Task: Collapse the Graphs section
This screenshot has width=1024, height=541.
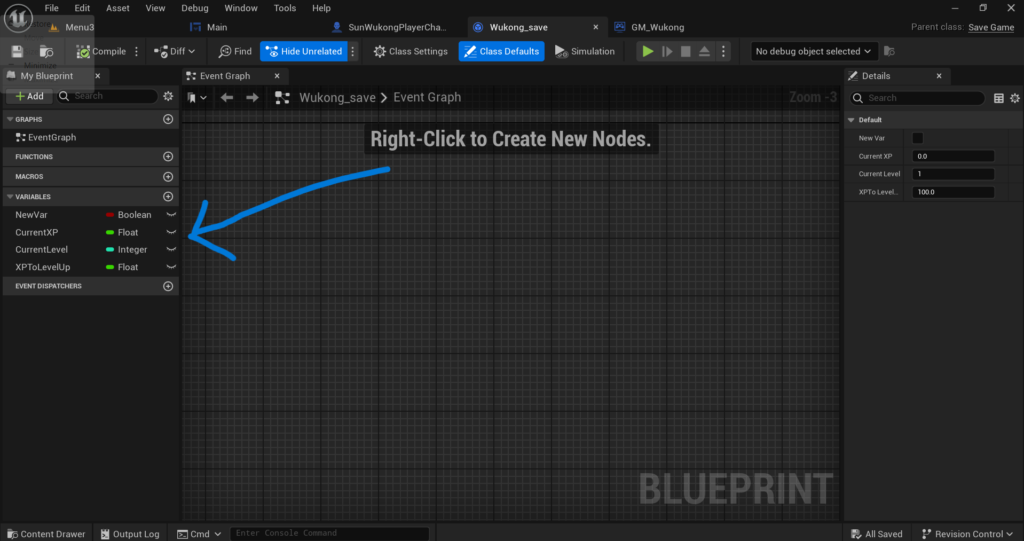Action: [x=10, y=120]
